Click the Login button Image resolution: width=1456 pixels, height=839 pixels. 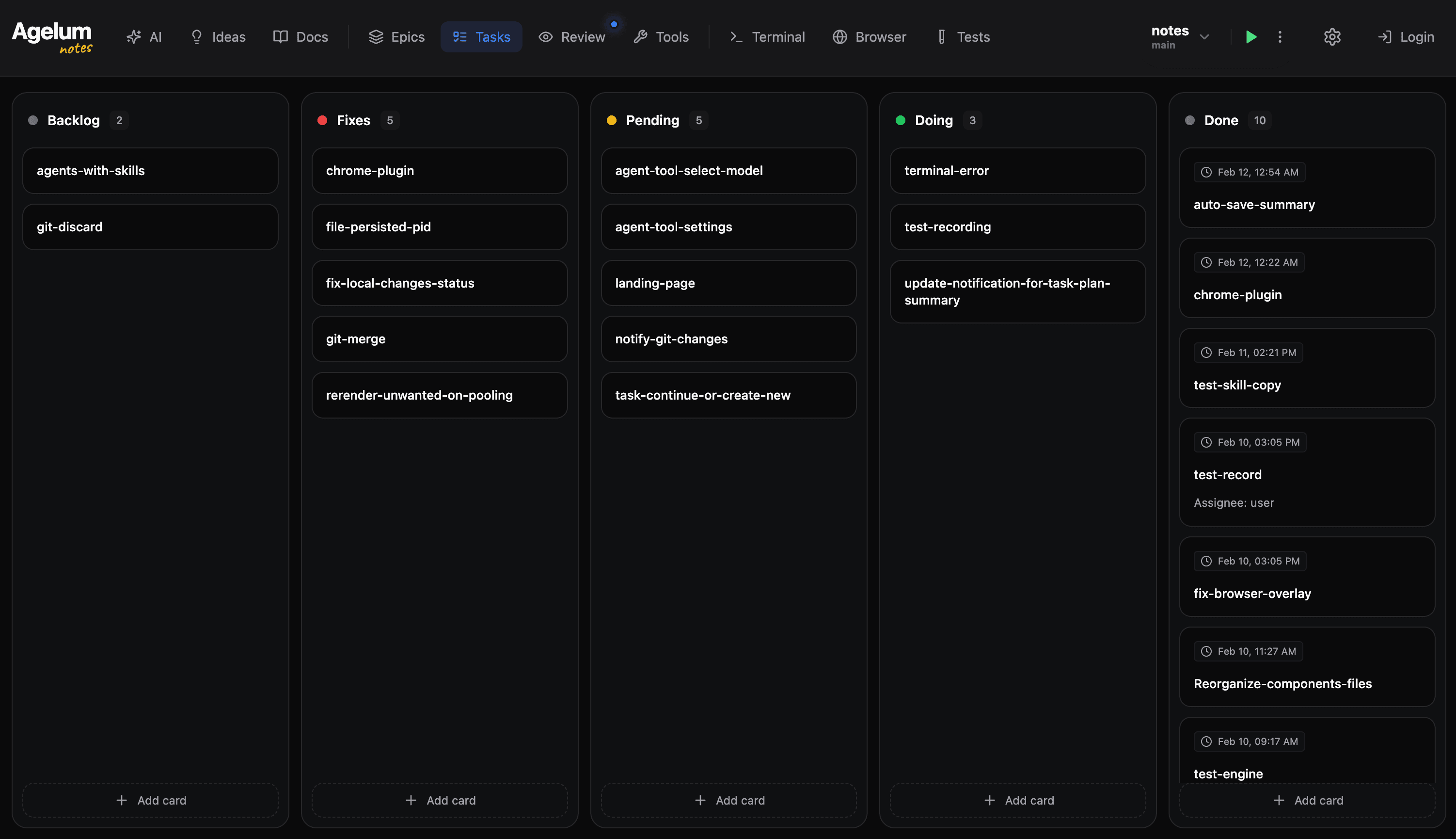coord(1405,36)
